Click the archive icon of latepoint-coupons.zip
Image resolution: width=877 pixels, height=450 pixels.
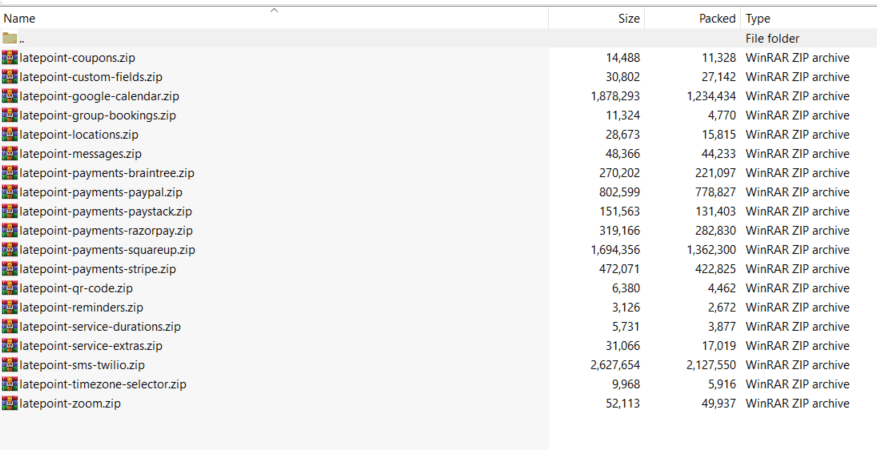10,58
